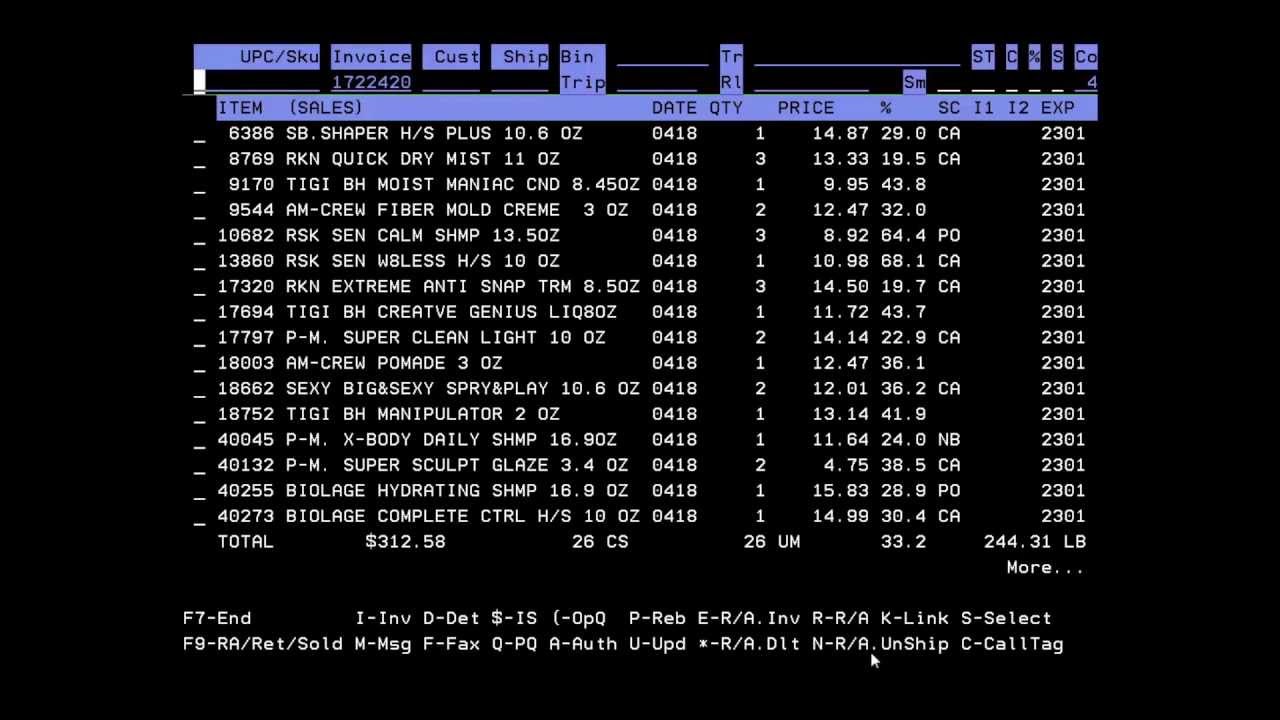Click the SC column header
Viewport: 1280px width, 720px height.
[949, 108]
